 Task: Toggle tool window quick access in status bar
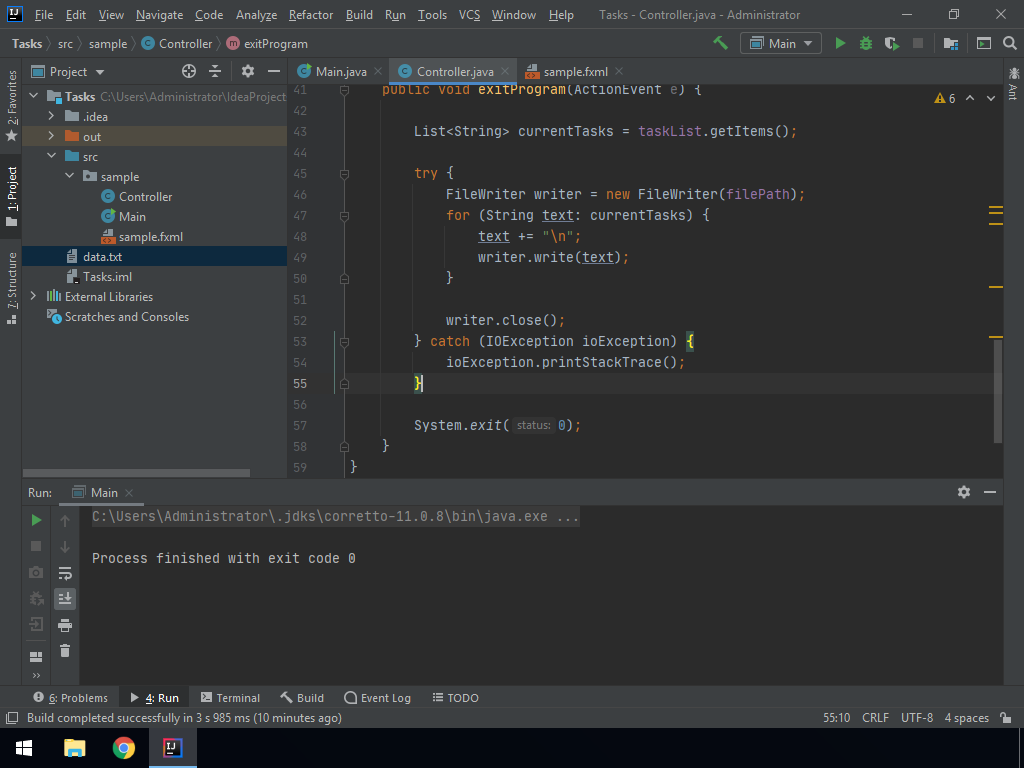pos(12,718)
